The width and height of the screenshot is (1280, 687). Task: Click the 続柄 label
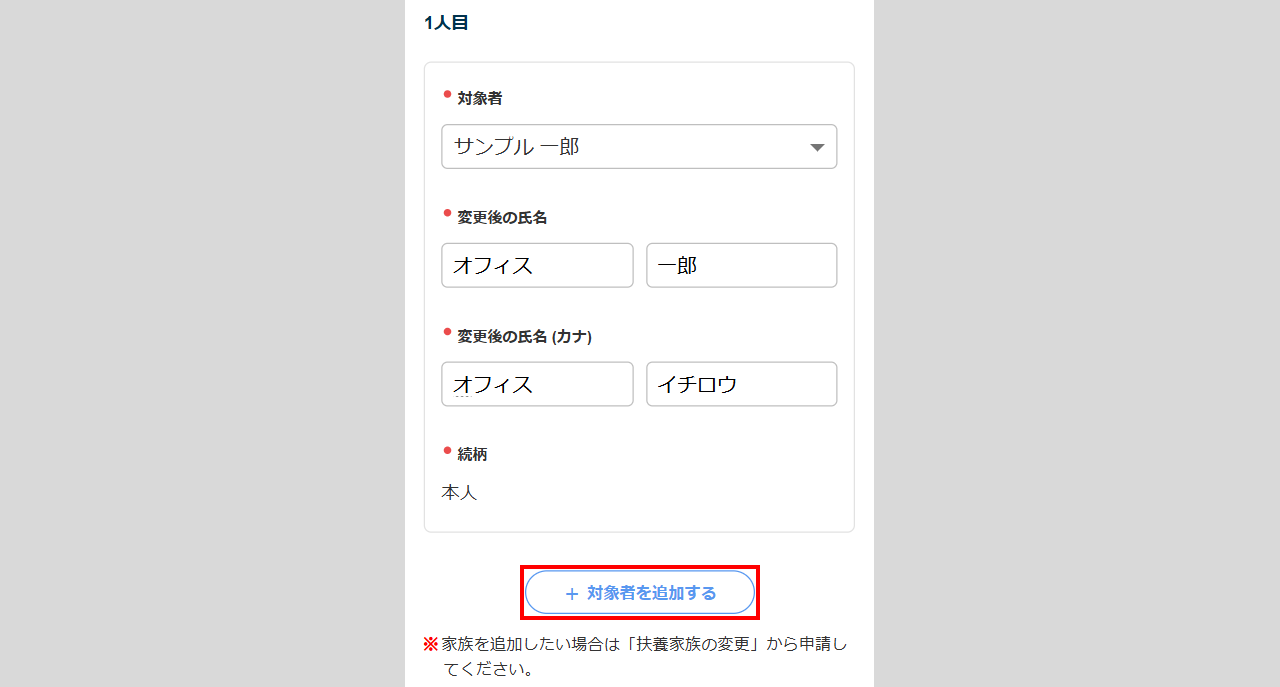pyautogui.click(x=472, y=455)
